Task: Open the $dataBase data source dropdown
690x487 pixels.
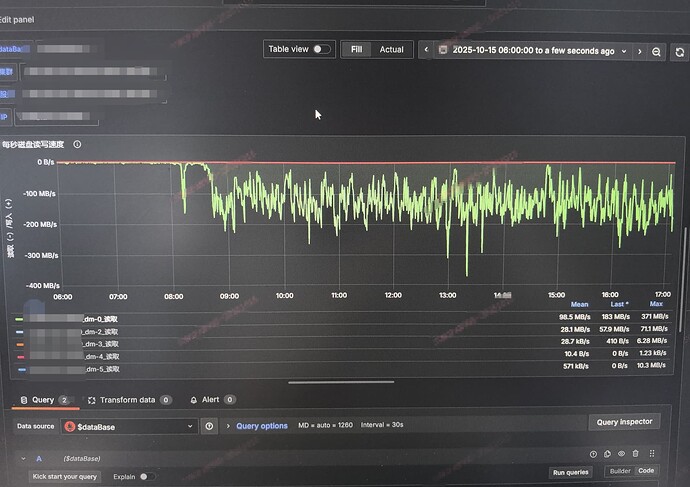Action: pos(129,426)
